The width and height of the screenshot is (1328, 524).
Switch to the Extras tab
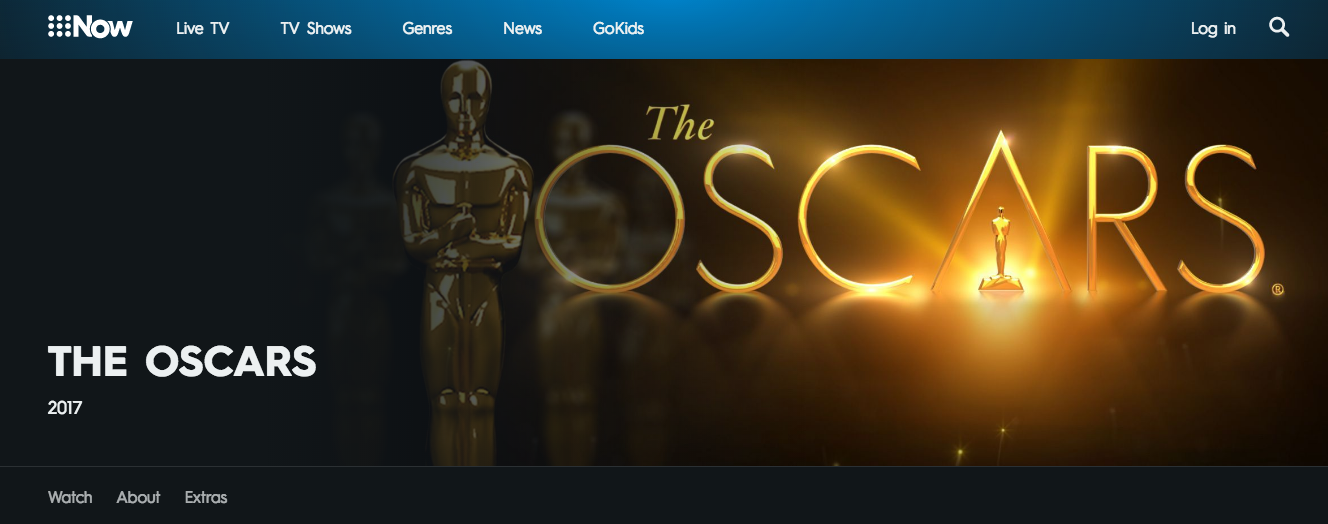(x=206, y=497)
